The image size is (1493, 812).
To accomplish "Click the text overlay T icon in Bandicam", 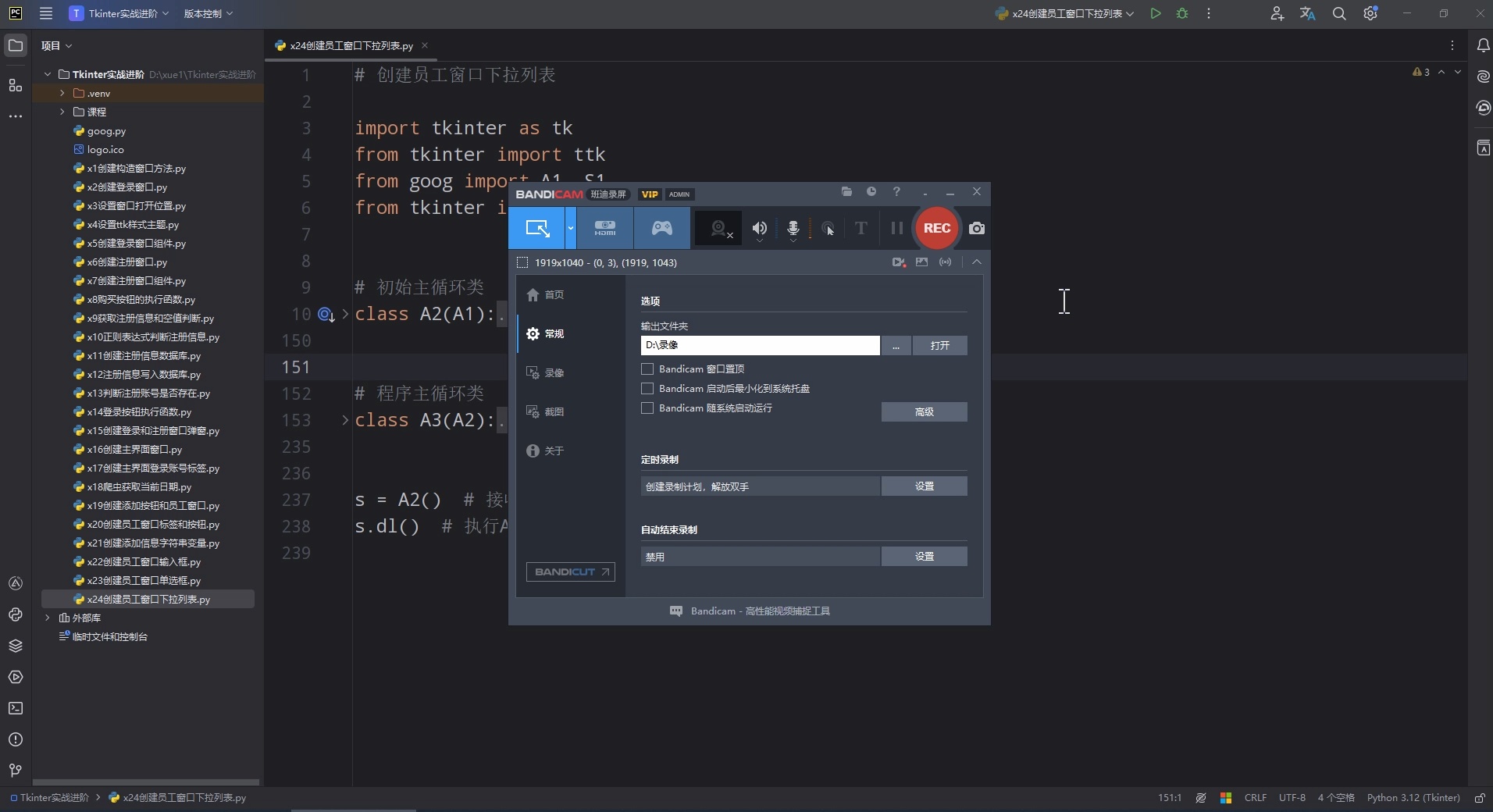I will 861,228.
